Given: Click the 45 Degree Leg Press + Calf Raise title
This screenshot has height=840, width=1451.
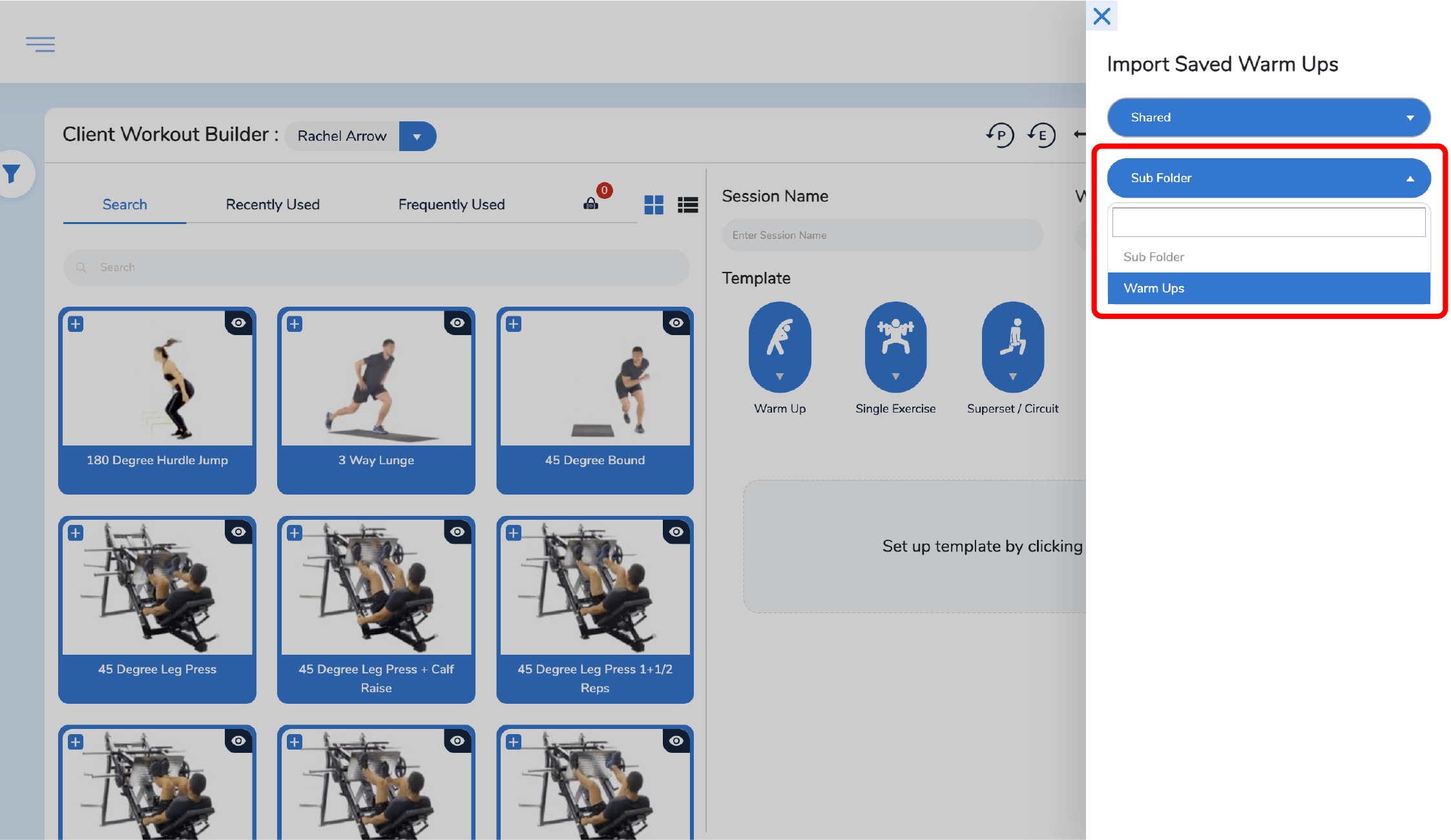Looking at the screenshot, I should pos(376,679).
